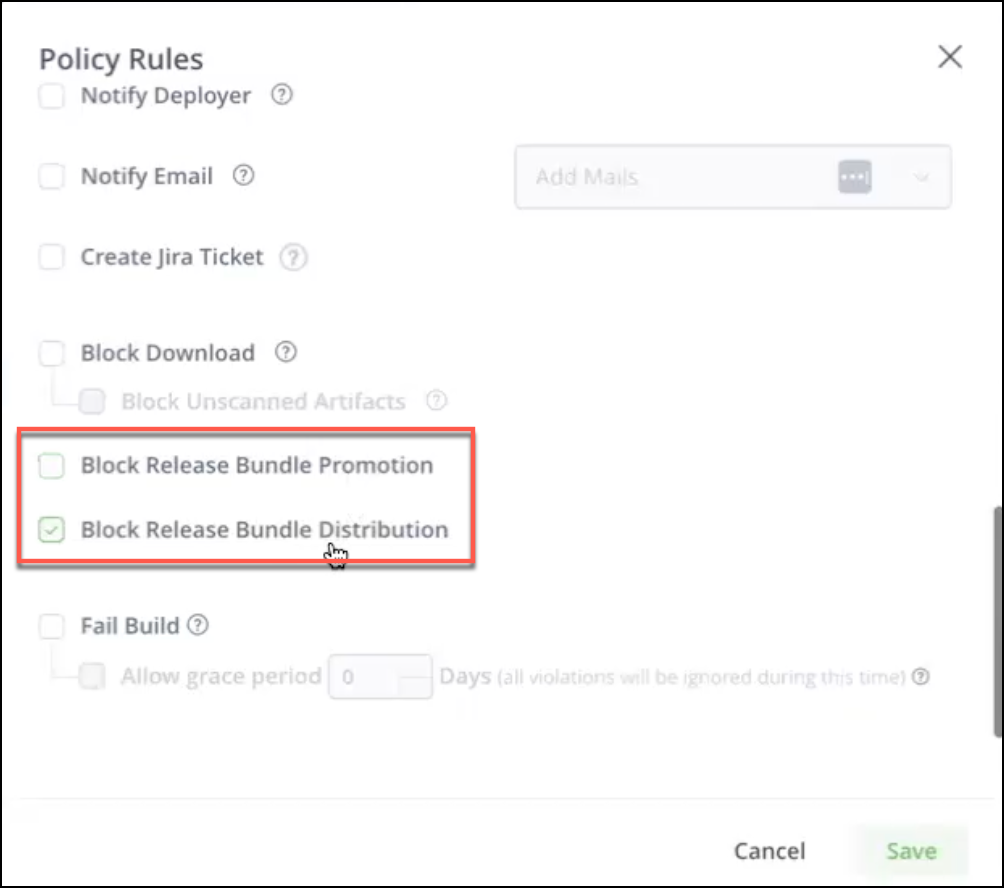1004x888 pixels.
Task: Open help for Fail Build
Action: pyautogui.click(x=198, y=625)
